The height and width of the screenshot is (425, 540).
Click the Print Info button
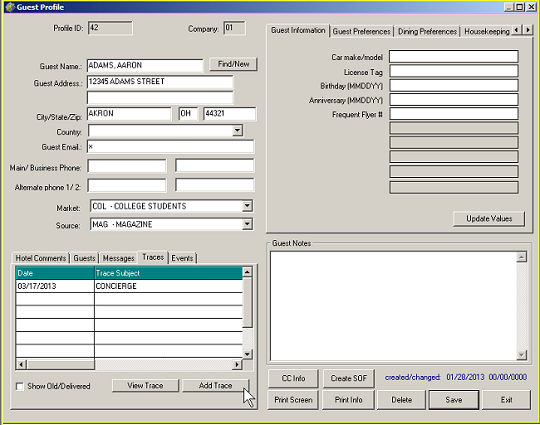point(348,400)
